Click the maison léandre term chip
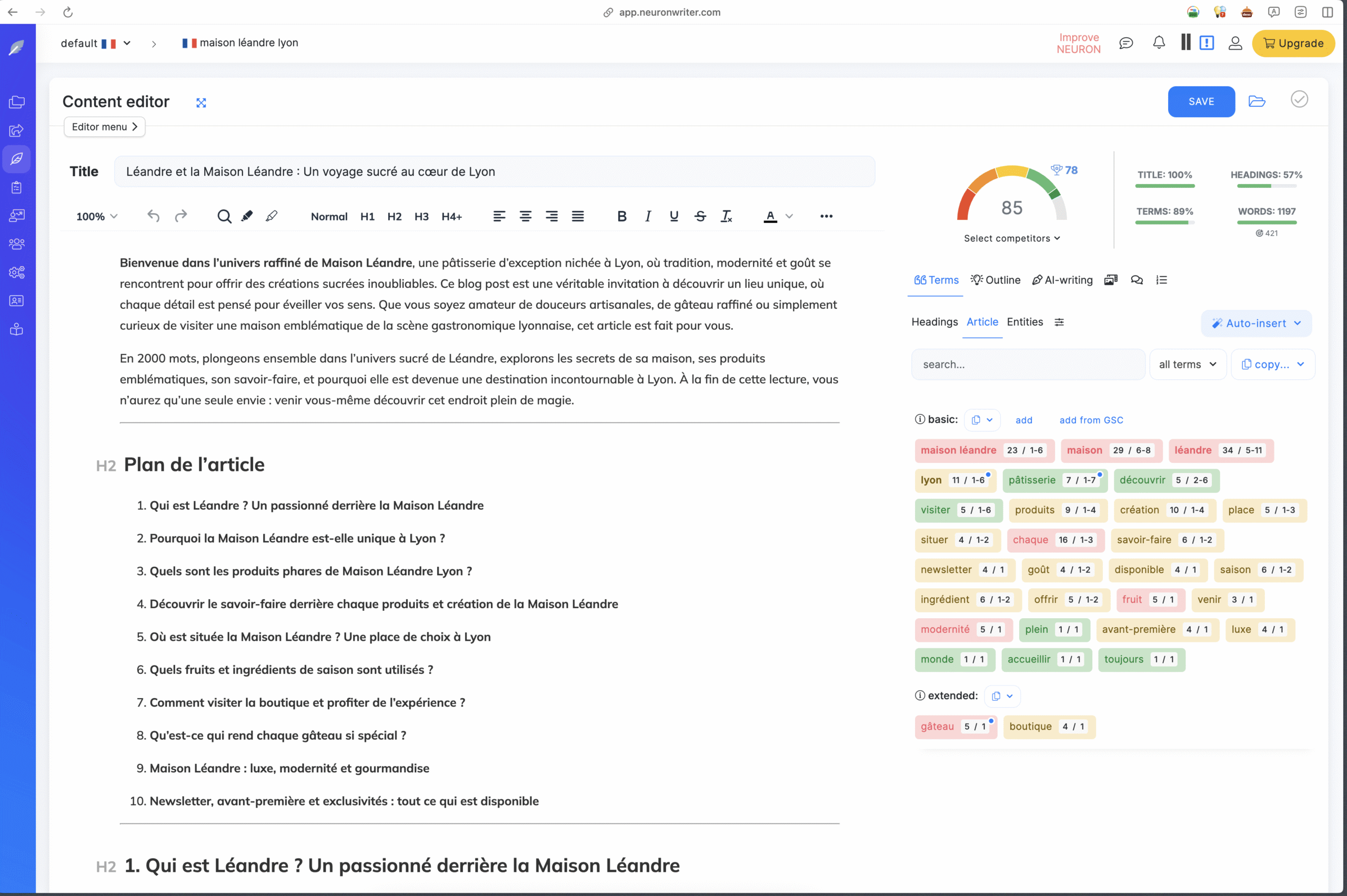 [984, 450]
